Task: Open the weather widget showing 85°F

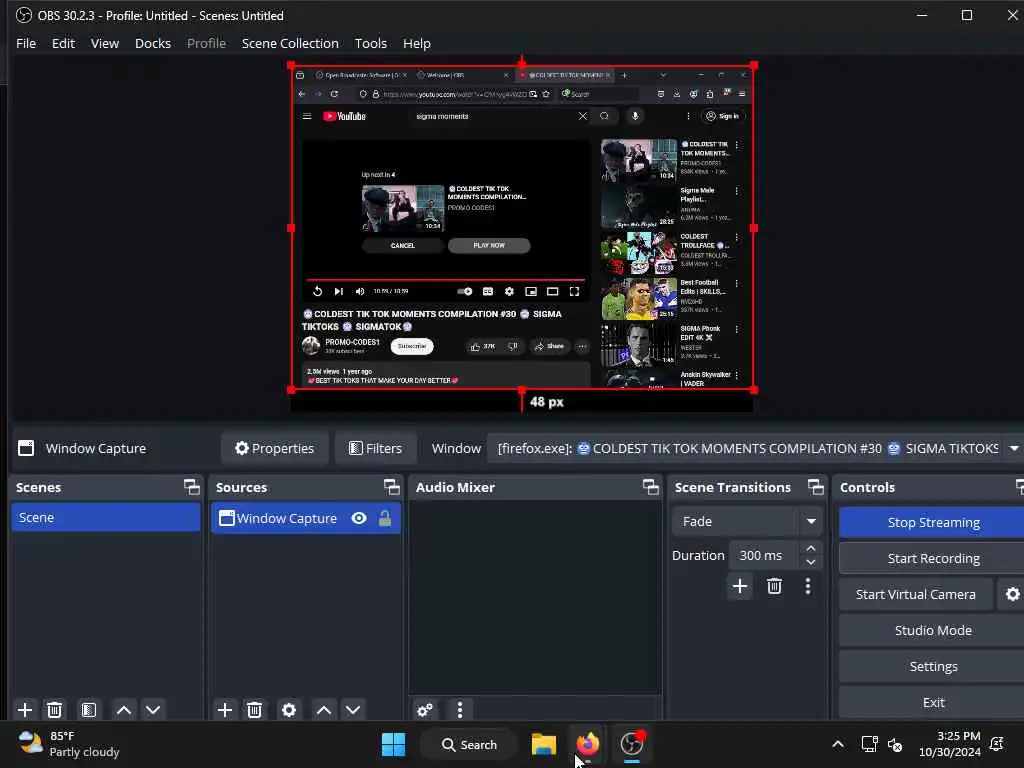Action: pos(69,744)
